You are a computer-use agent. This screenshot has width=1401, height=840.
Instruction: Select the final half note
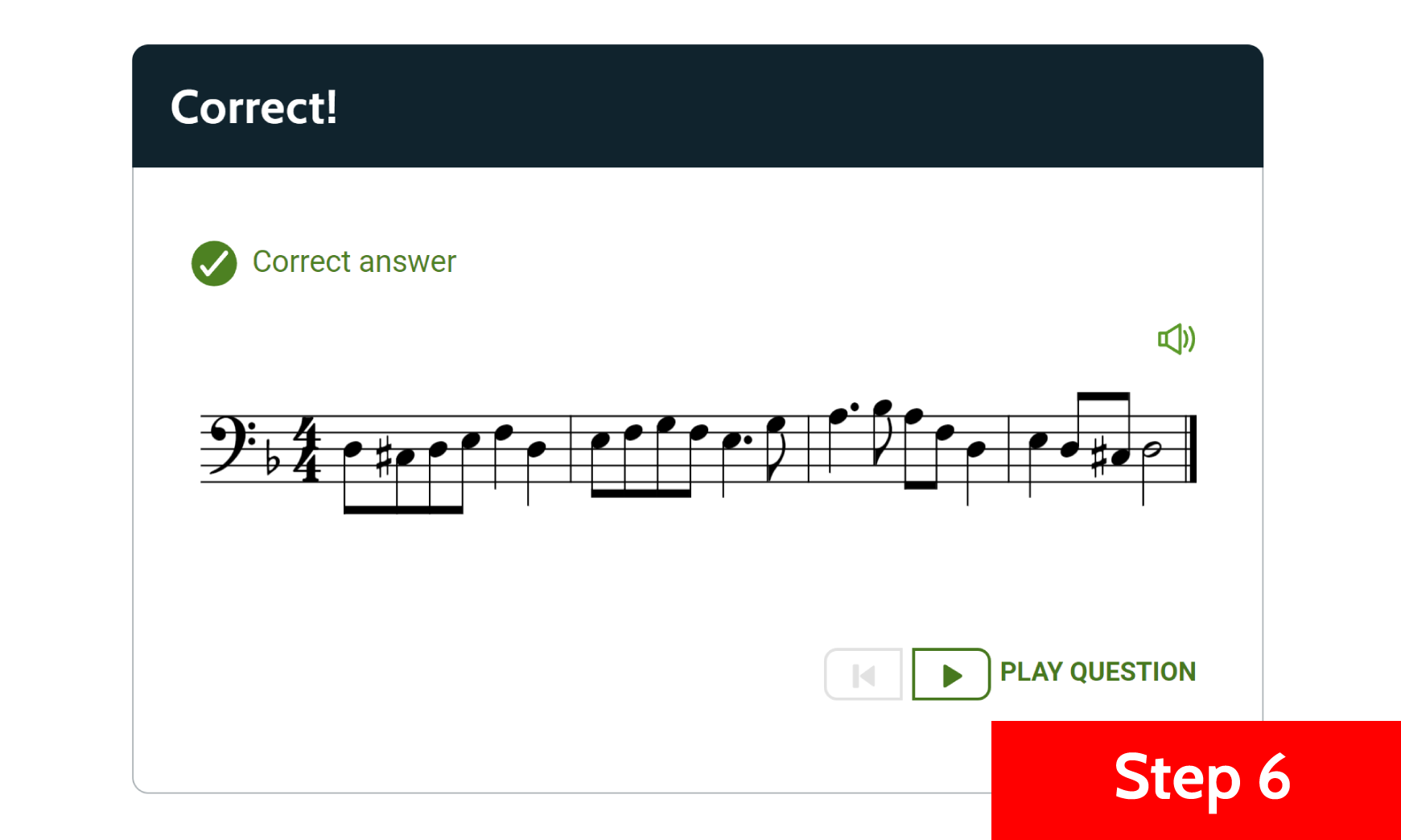click(1152, 451)
